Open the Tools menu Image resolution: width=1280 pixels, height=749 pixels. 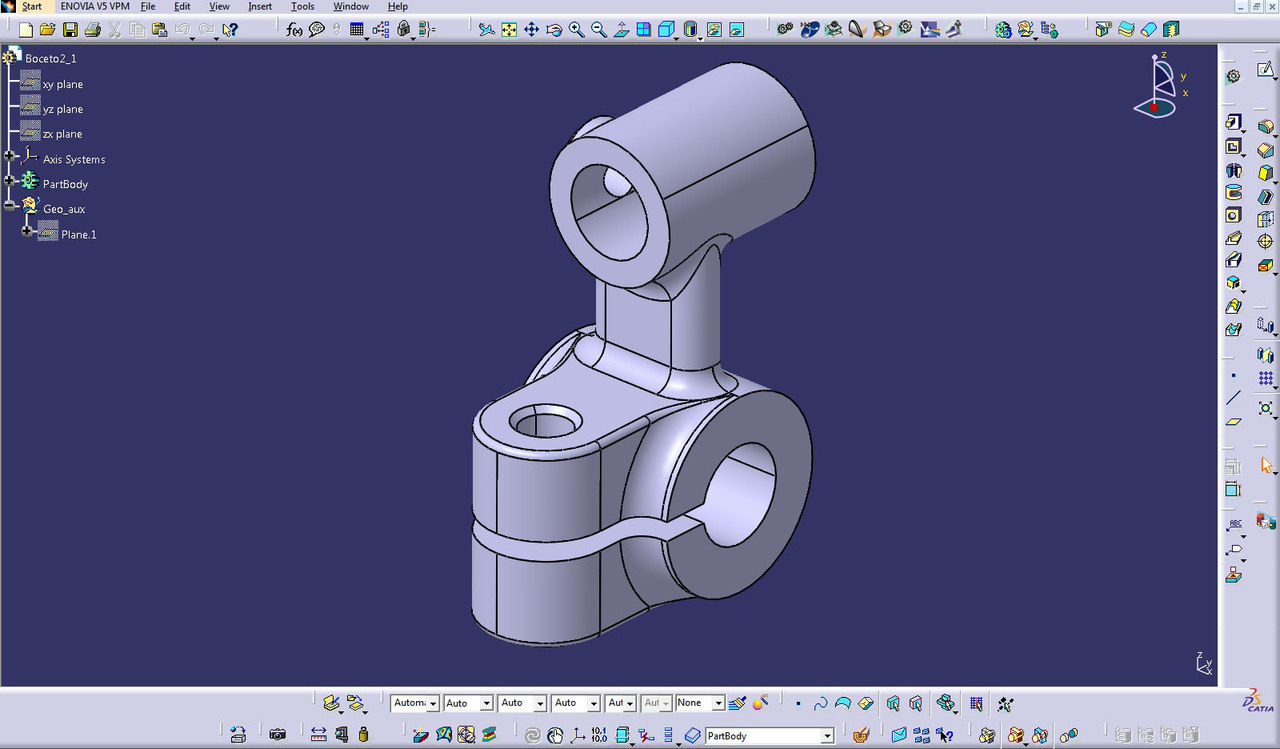(302, 7)
